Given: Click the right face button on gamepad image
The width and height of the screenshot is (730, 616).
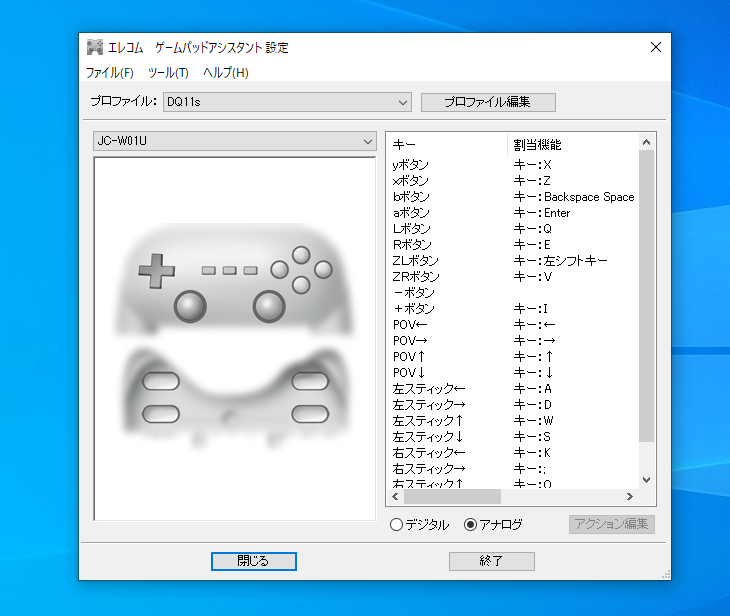Looking at the screenshot, I should pos(323,270).
